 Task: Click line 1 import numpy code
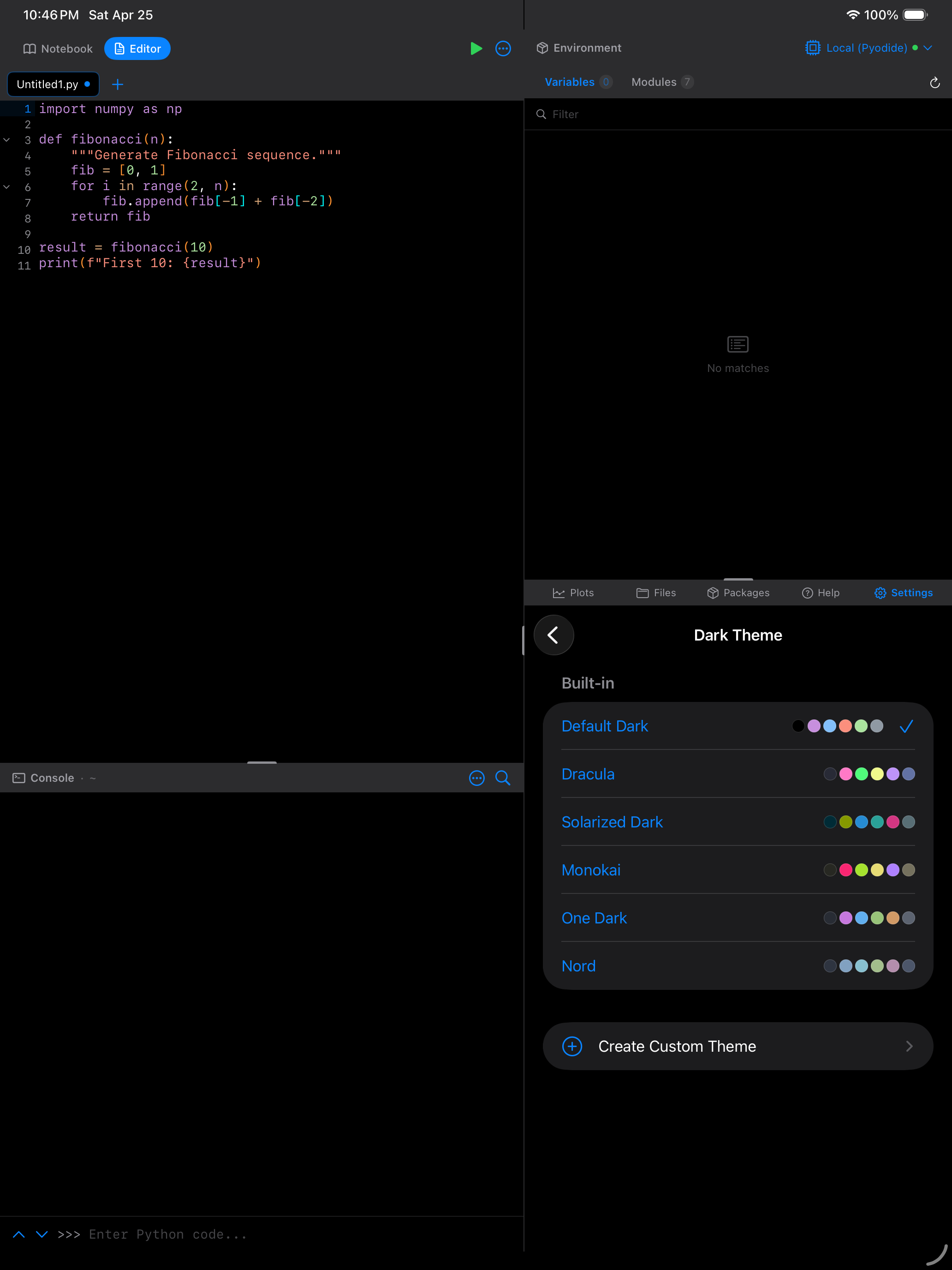[110, 109]
